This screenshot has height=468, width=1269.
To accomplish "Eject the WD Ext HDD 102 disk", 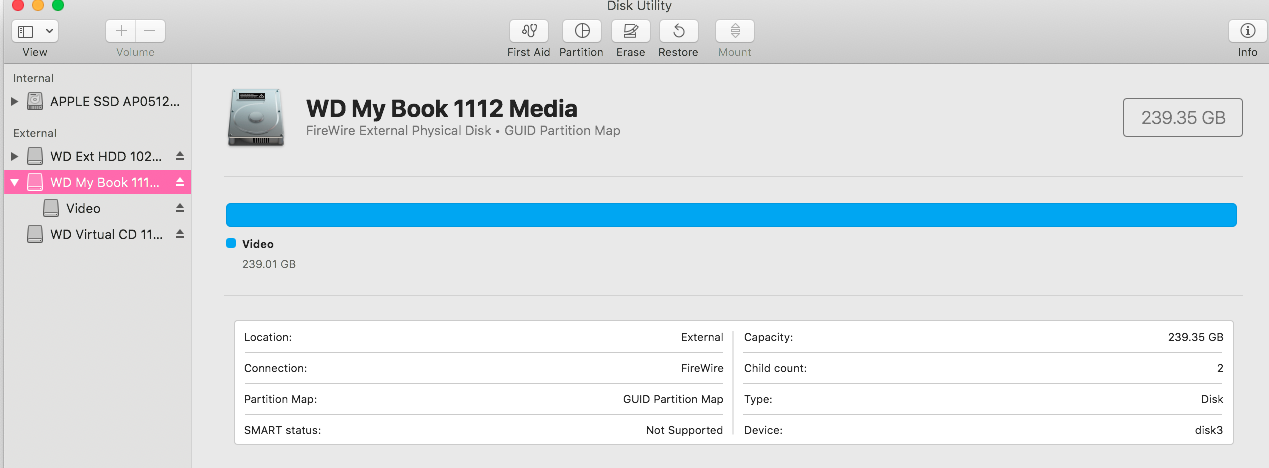I will tap(180, 156).
